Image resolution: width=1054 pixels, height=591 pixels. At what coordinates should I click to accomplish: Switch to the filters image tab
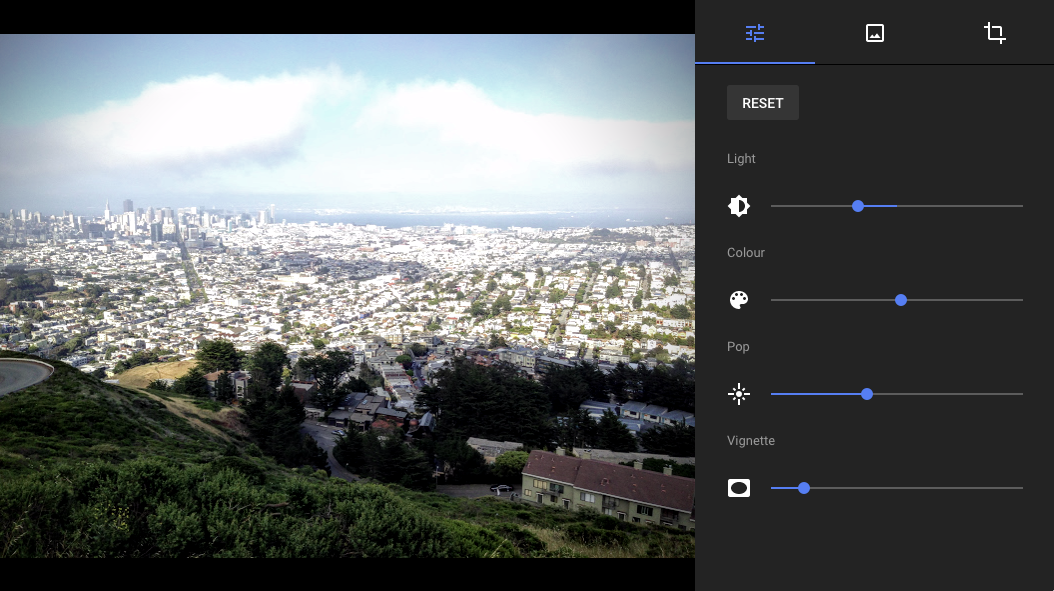(875, 33)
